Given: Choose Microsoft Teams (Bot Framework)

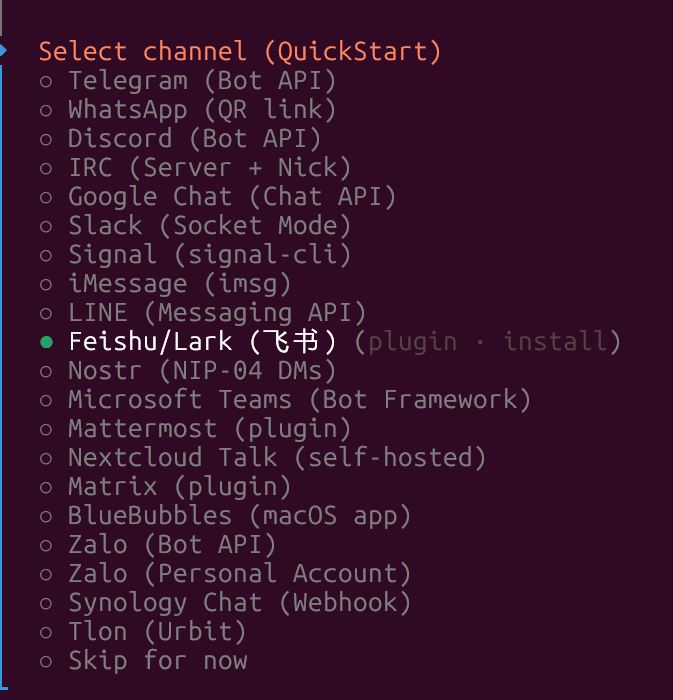Looking at the screenshot, I should pyautogui.click(x=299, y=400).
